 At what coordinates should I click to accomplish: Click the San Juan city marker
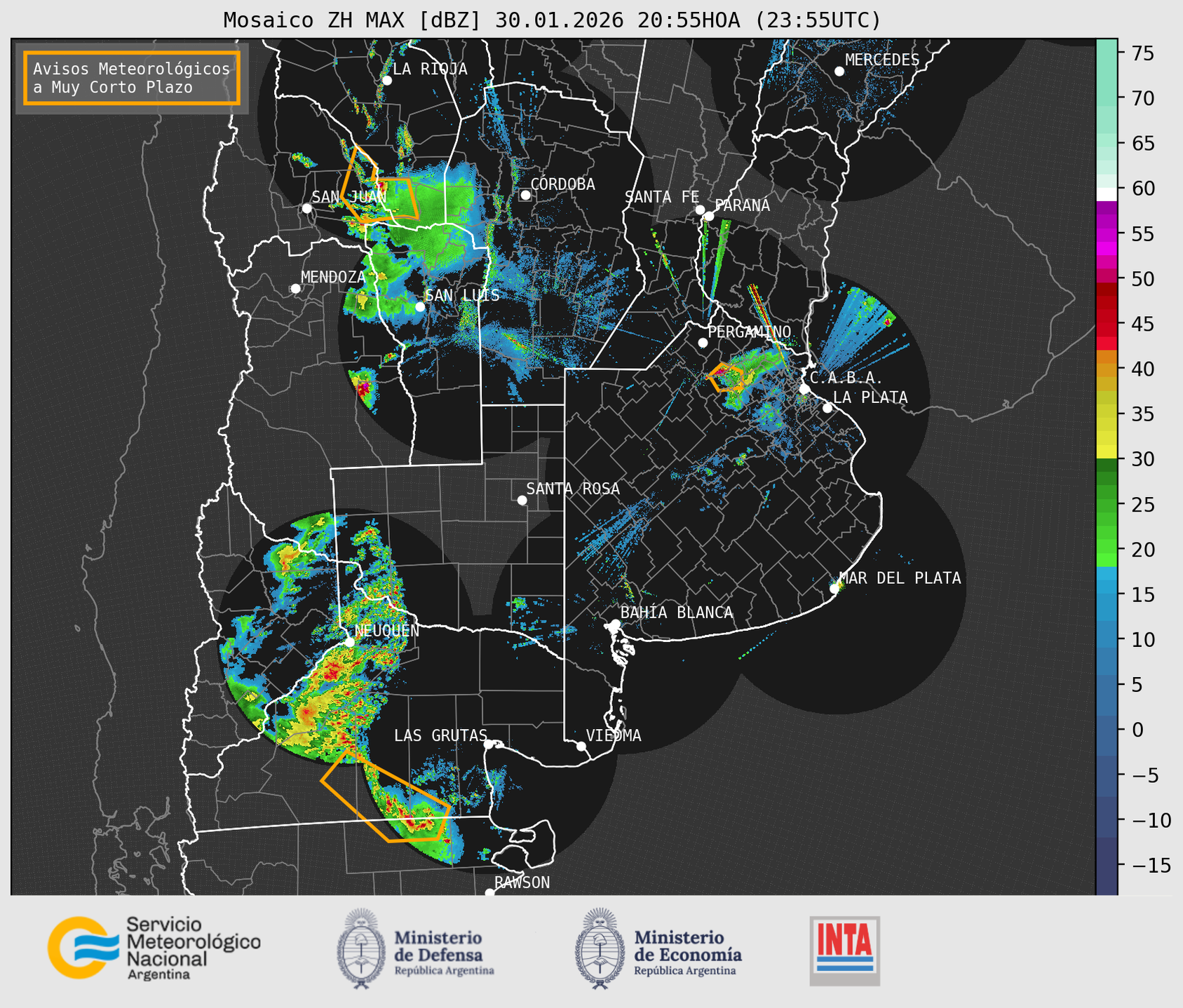point(306,208)
